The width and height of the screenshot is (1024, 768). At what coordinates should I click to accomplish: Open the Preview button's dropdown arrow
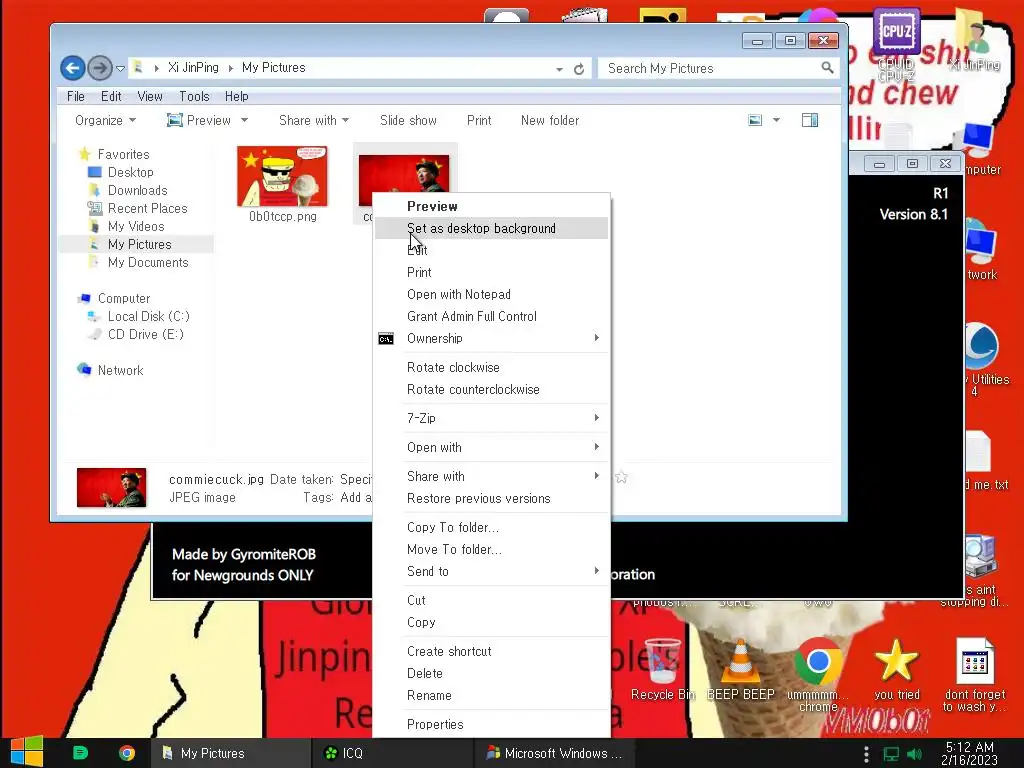click(x=244, y=120)
